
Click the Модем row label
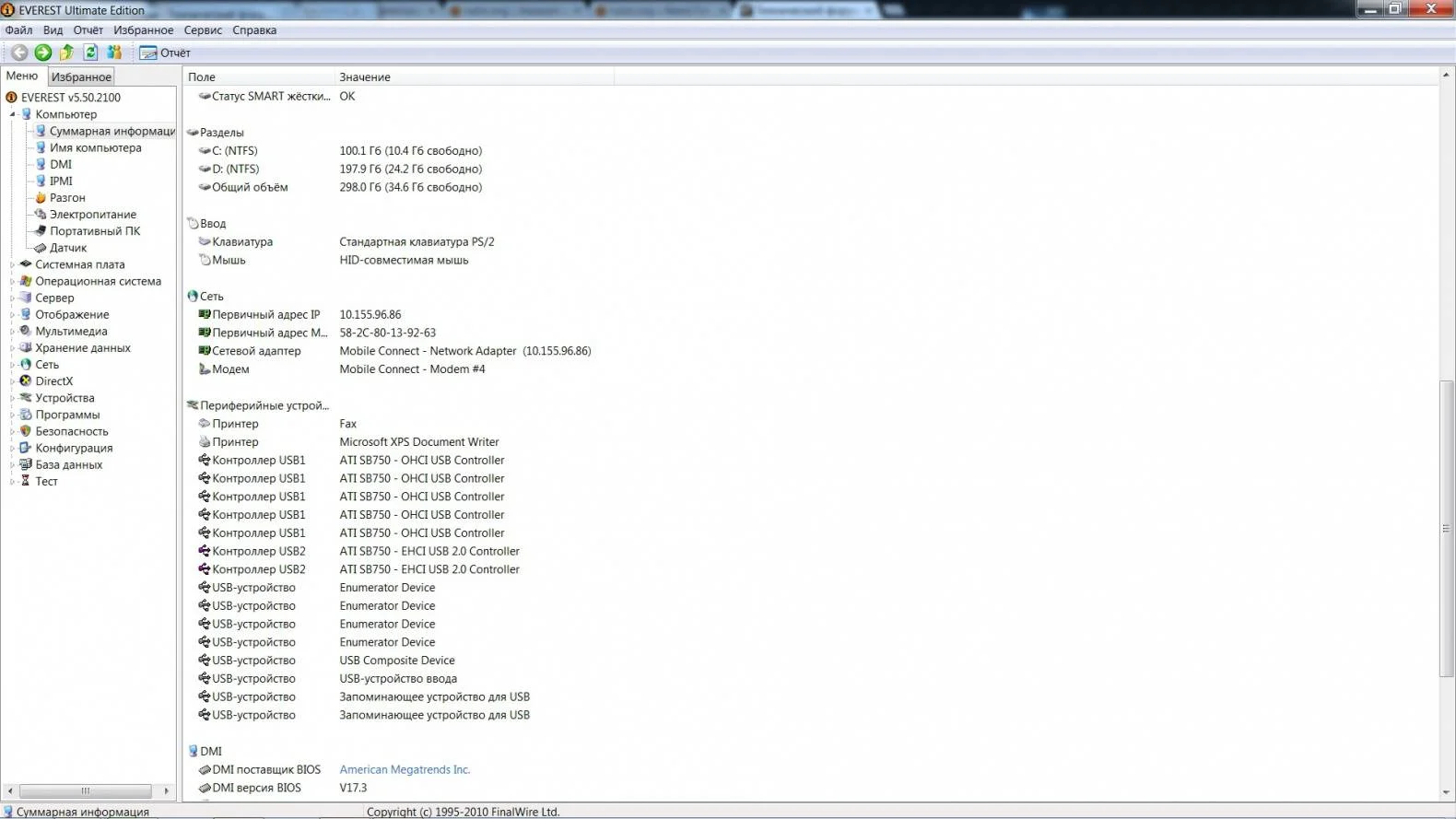coord(230,369)
